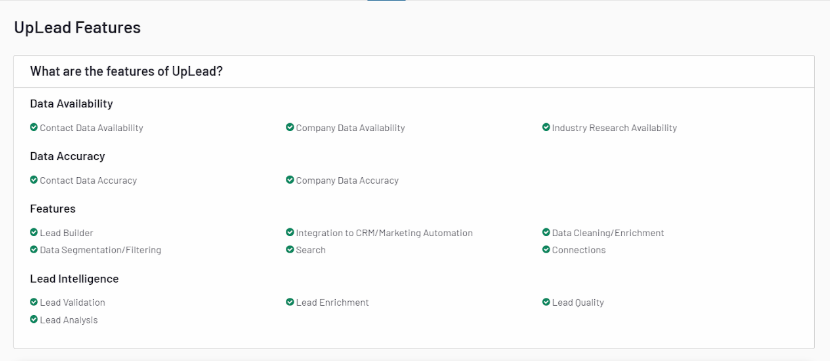
Task: Click the check icon beside Lead Enrichment
Action: pyautogui.click(x=290, y=302)
